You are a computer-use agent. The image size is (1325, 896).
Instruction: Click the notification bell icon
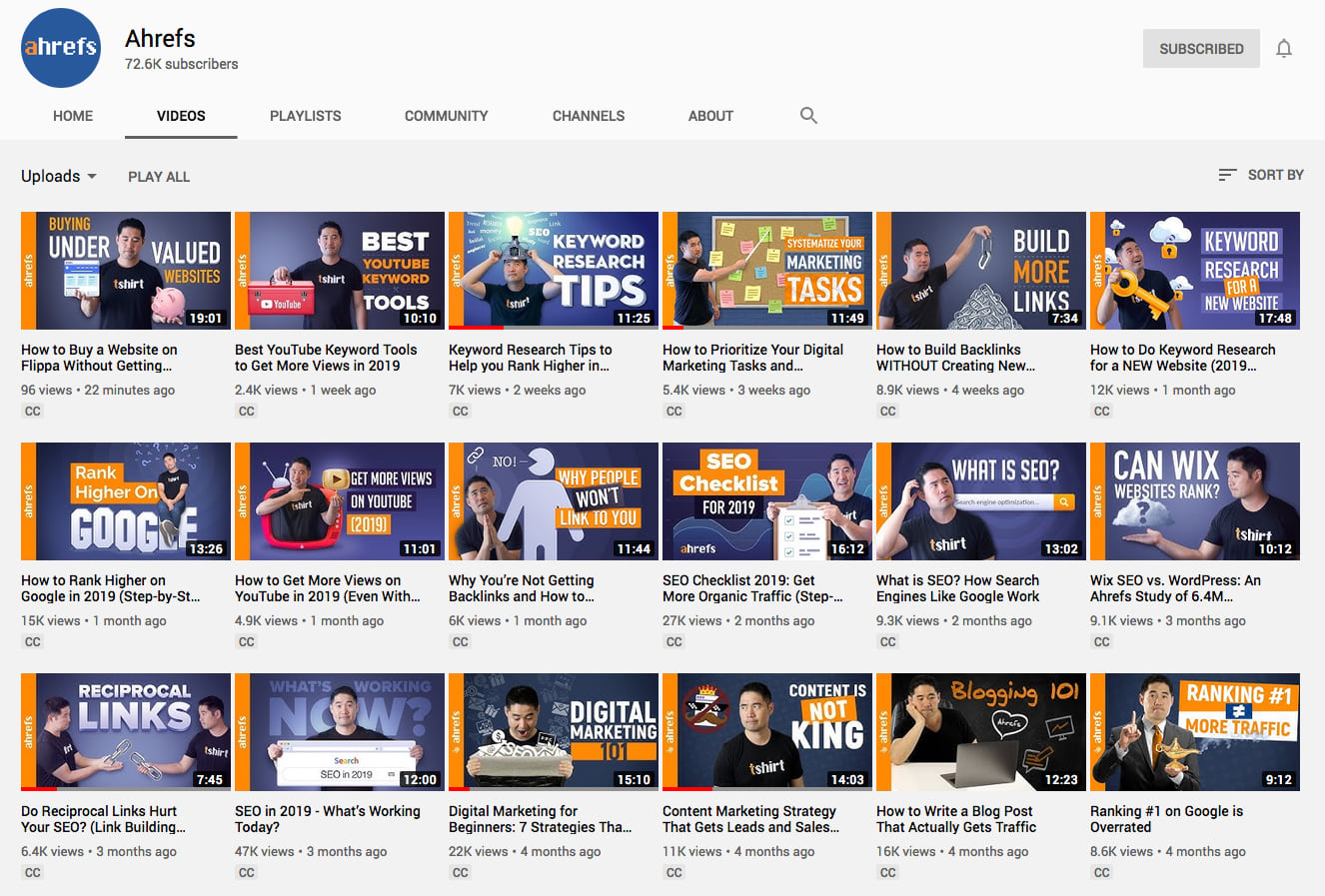tap(1284, 47)
